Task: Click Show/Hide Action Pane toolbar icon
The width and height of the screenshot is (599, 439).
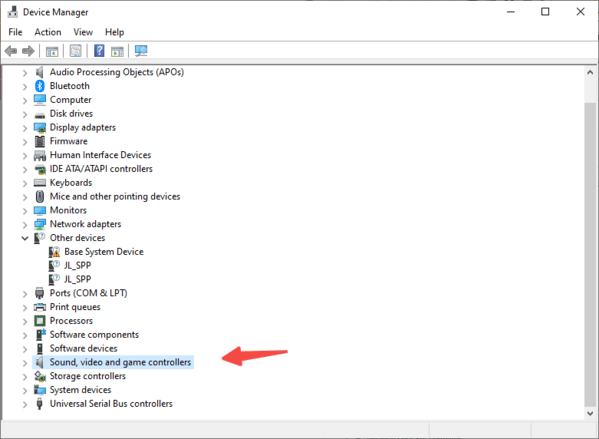Action: [117, 51]
